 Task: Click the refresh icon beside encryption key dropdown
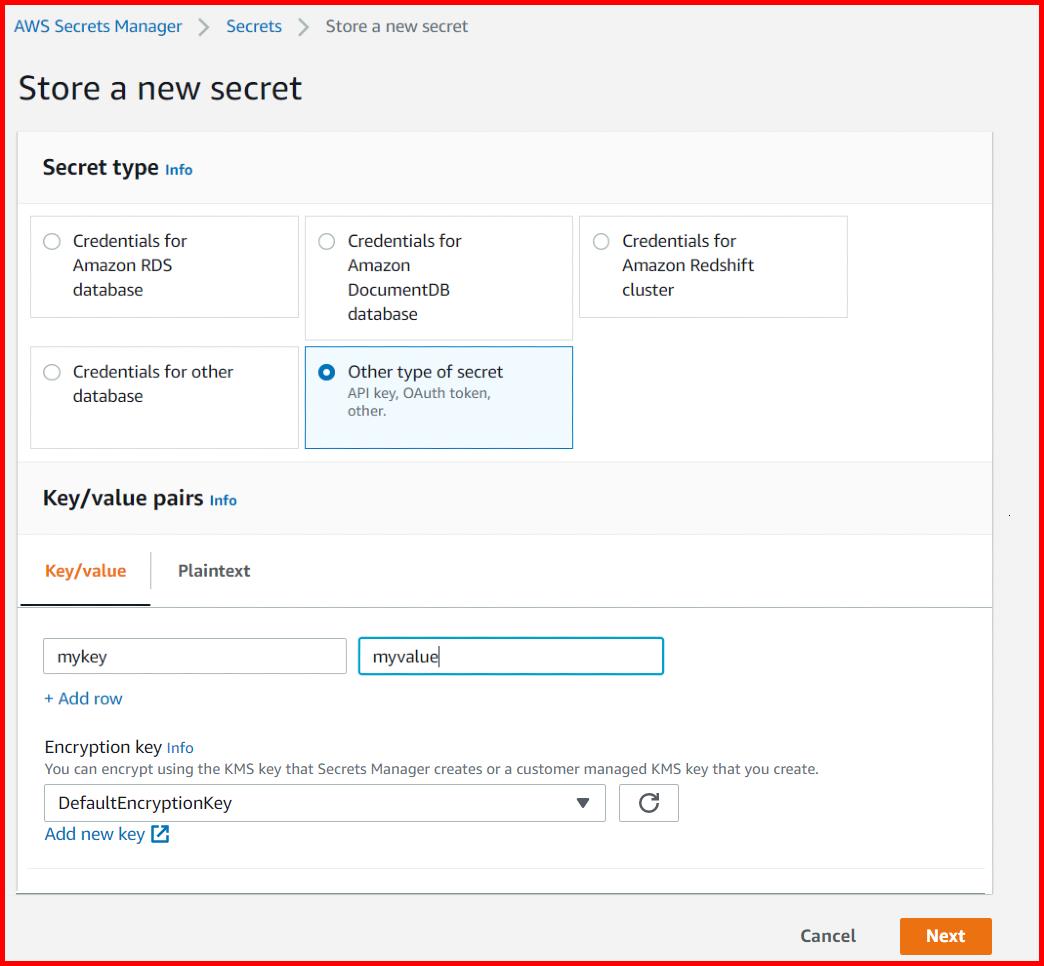point(649,803)
